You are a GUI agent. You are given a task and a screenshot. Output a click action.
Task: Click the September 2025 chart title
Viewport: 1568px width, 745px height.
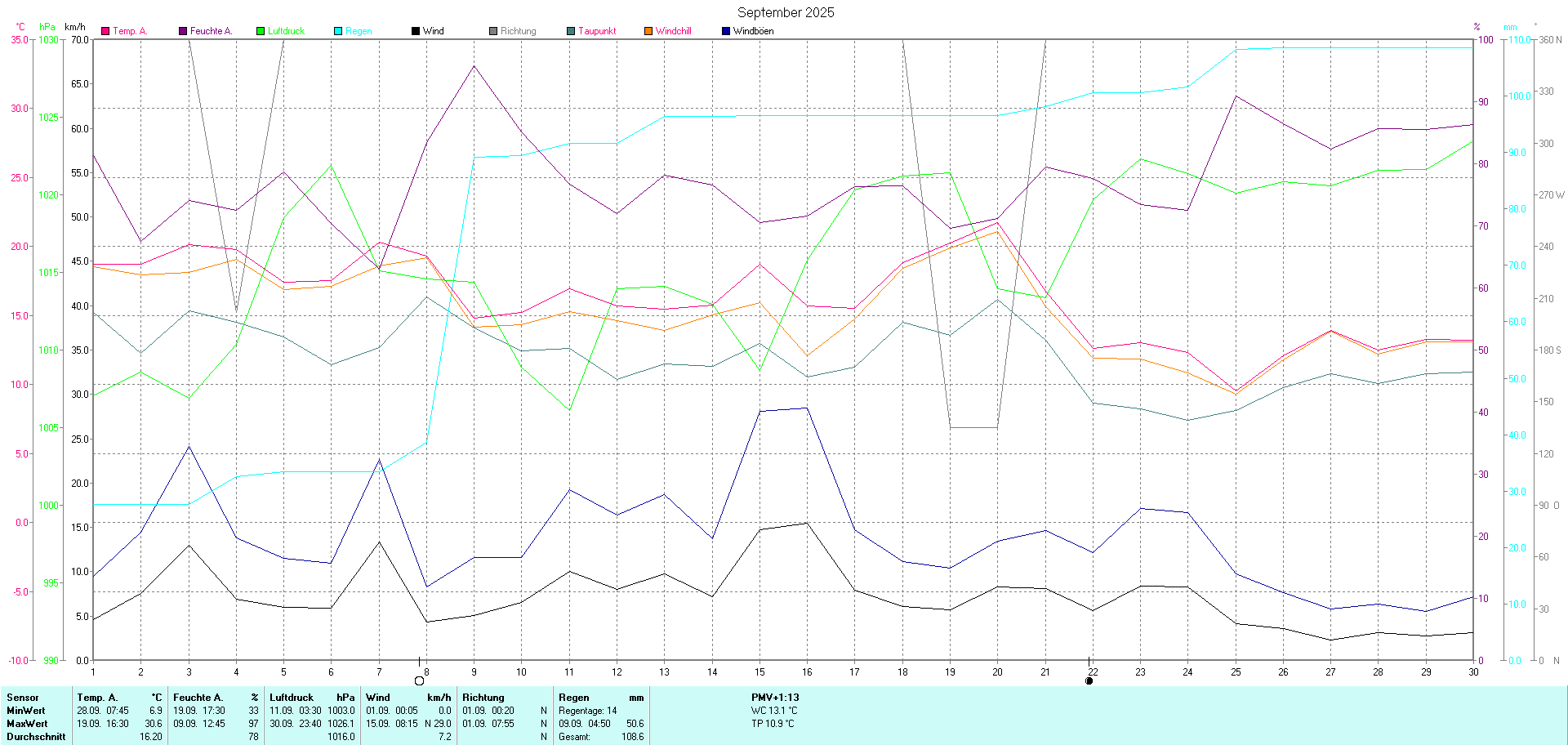tap(786, 12)
